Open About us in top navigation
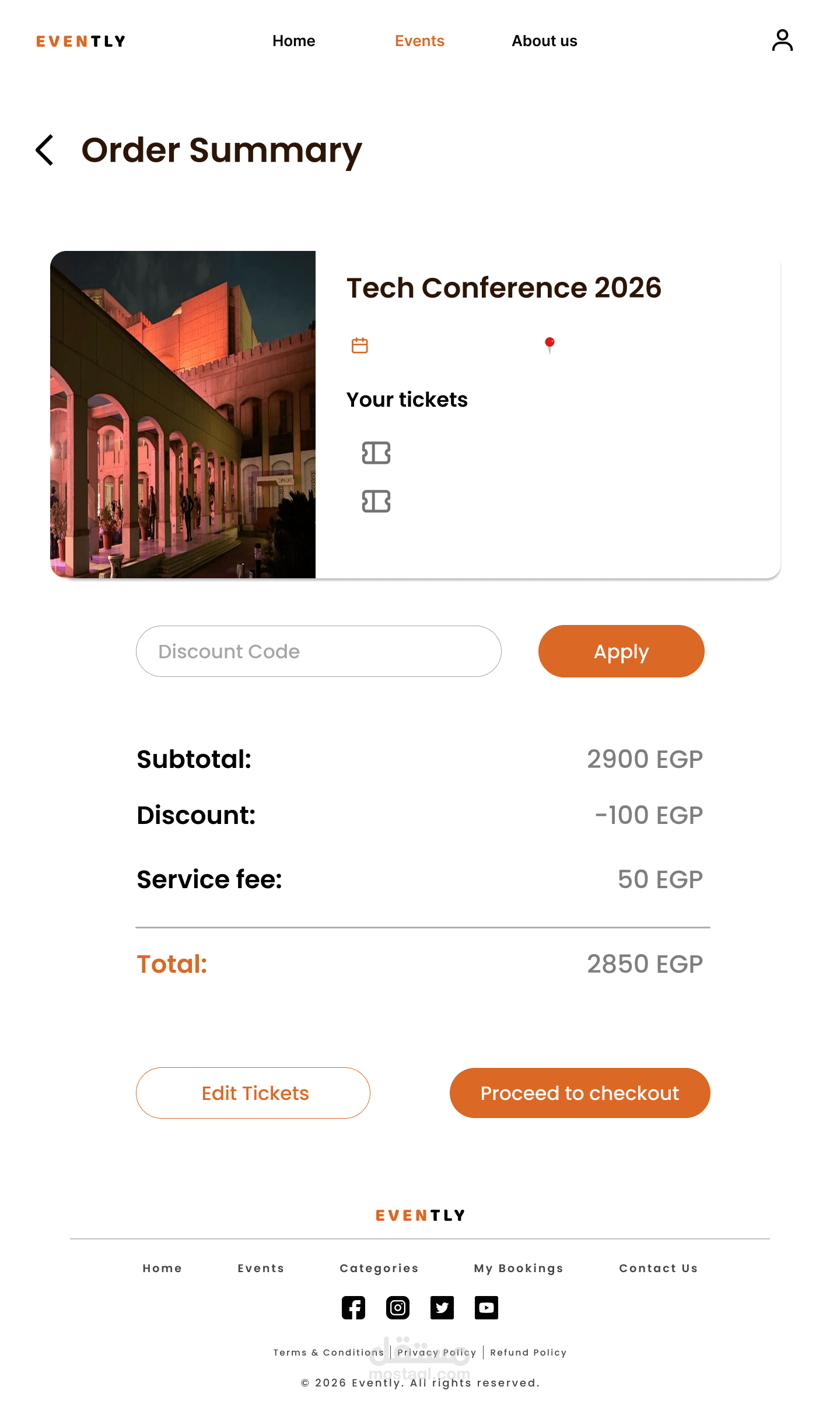The width and height of the screenshot is (840, 1411). pos(544,41)
